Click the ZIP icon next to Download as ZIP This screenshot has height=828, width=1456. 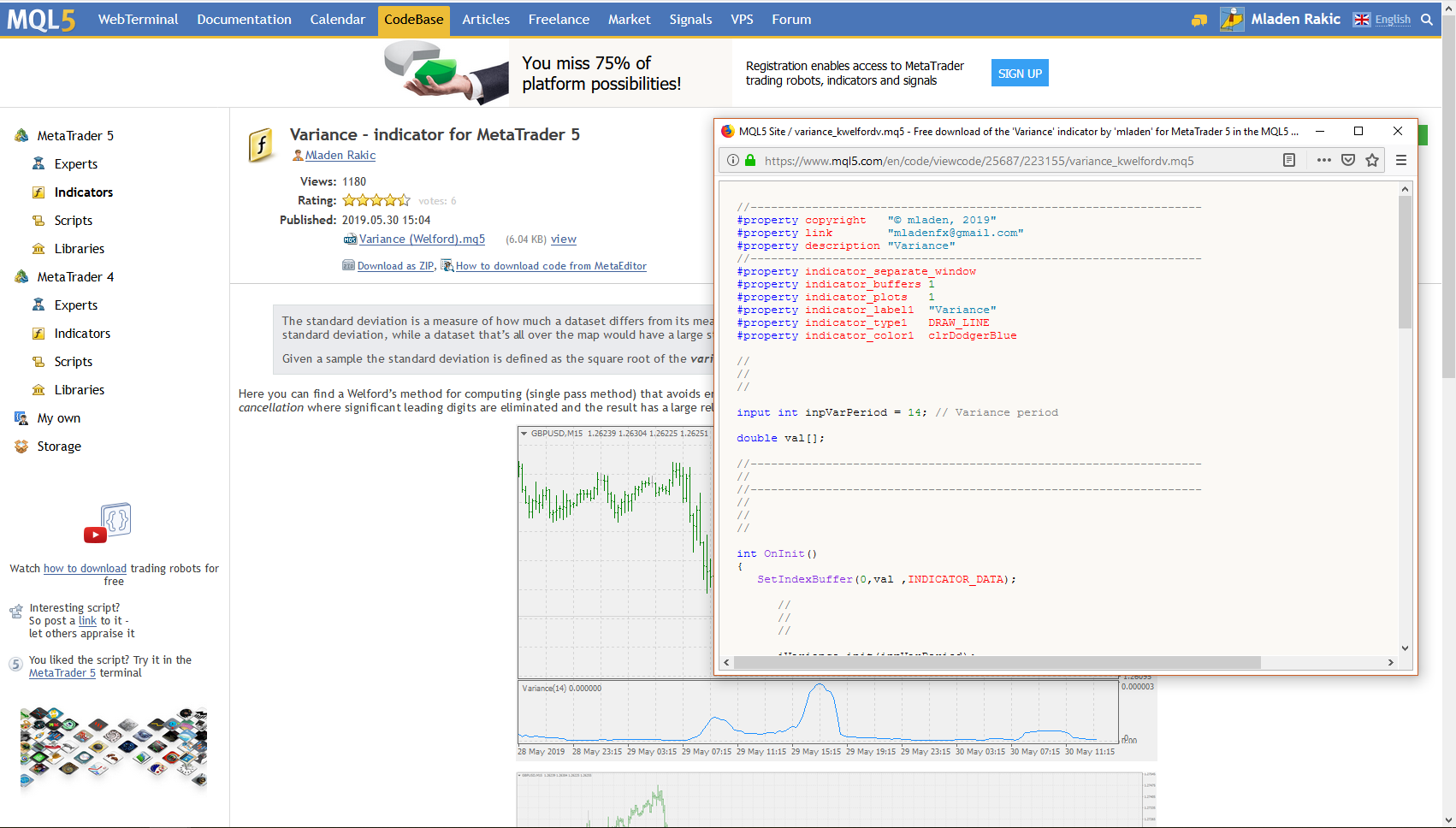point(346,266)
